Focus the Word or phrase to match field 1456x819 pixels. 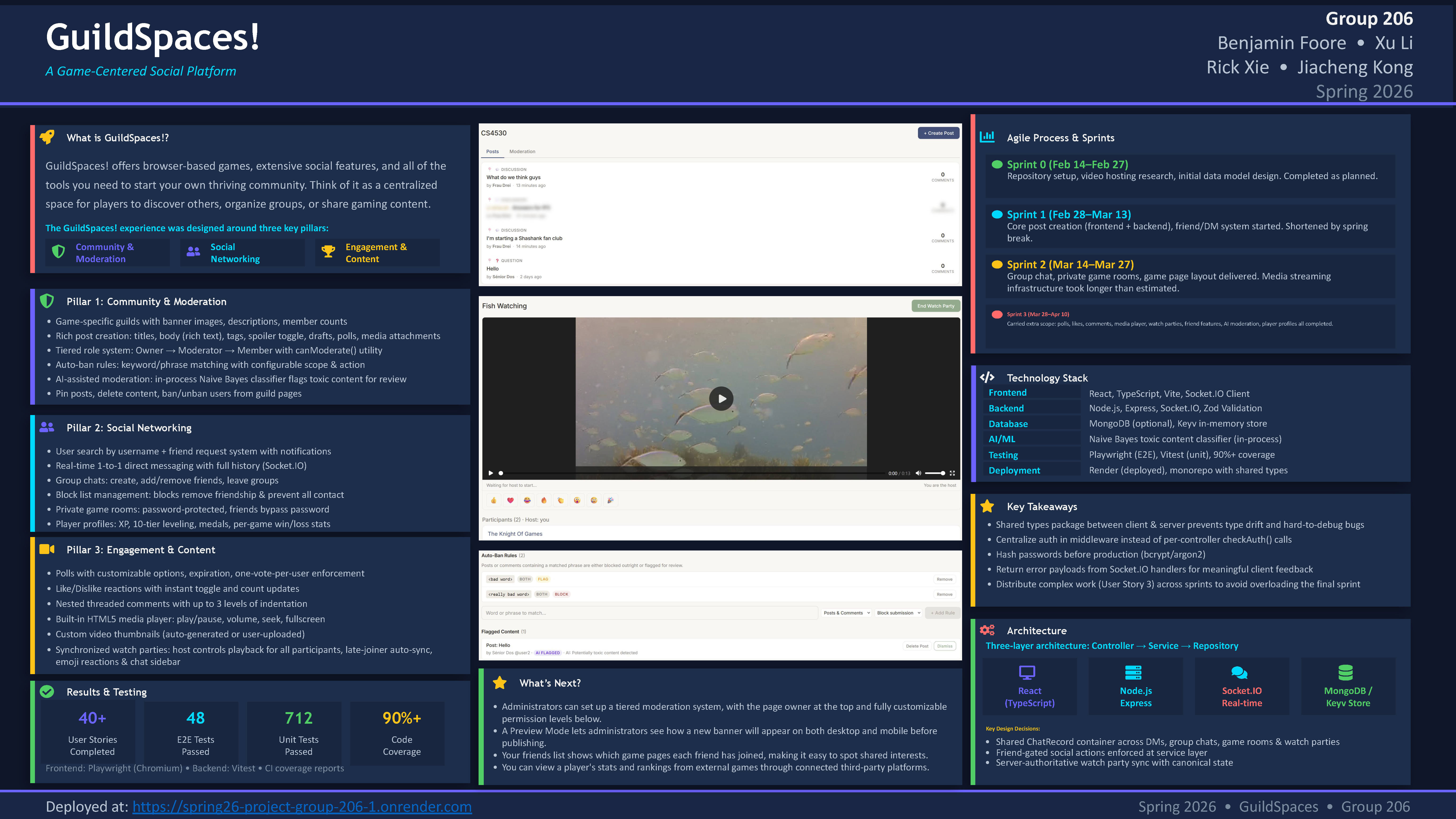coord(650,613)
